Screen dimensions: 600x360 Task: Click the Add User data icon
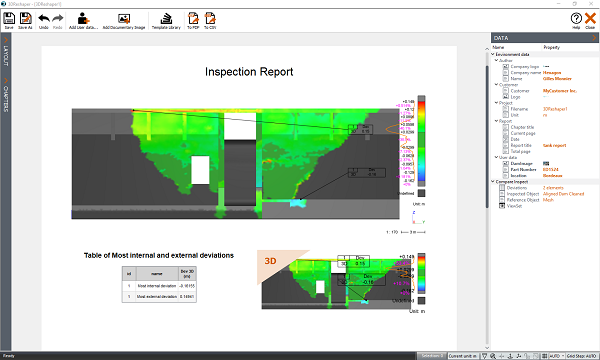point(83,18)
